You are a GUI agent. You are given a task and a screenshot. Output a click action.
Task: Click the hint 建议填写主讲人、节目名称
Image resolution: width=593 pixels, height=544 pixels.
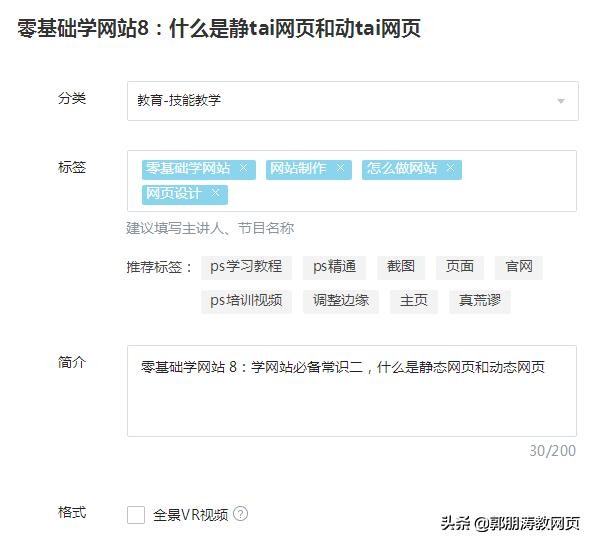(210, 228)
